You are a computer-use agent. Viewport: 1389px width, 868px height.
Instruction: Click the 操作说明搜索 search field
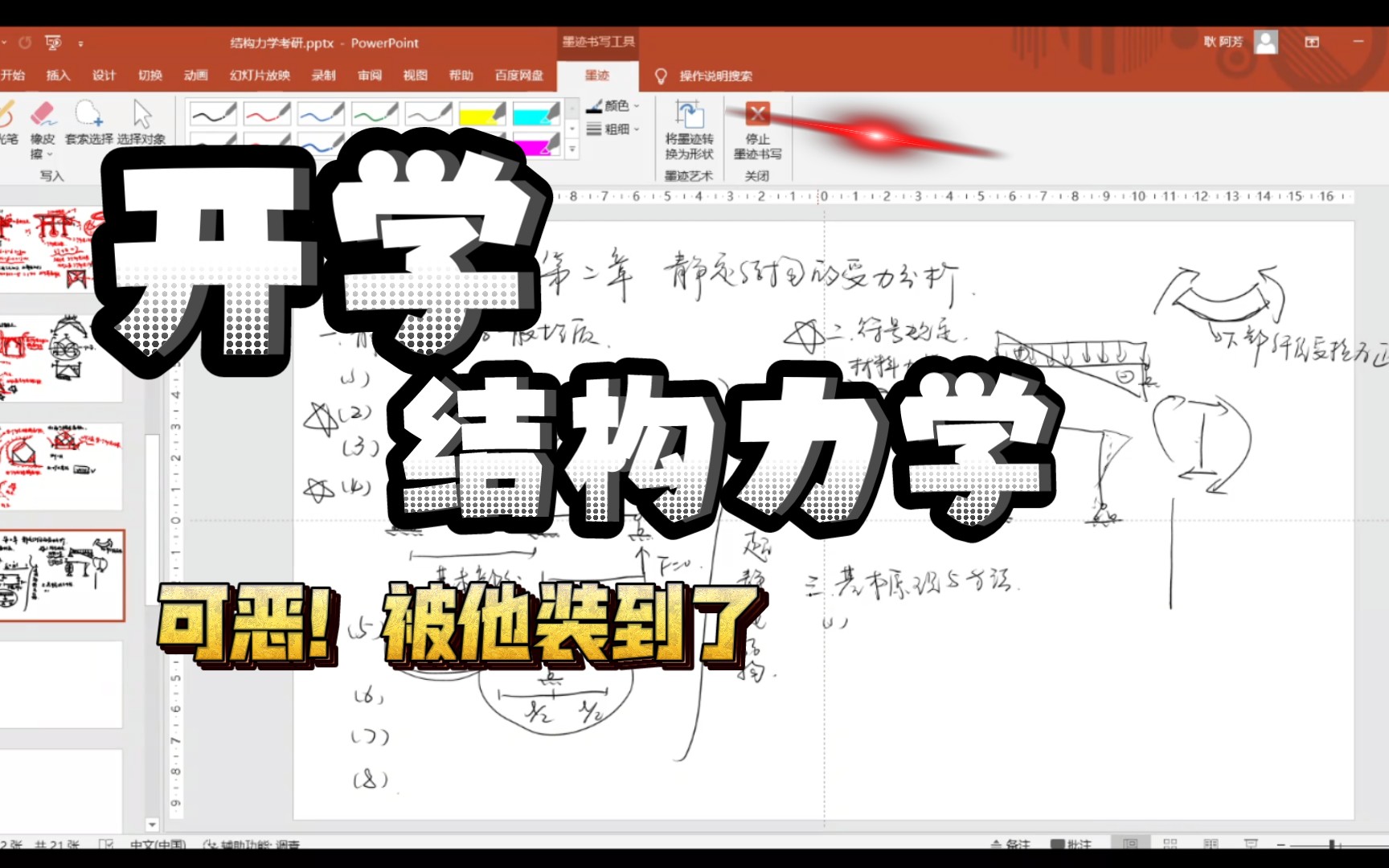tap(712, 75)
